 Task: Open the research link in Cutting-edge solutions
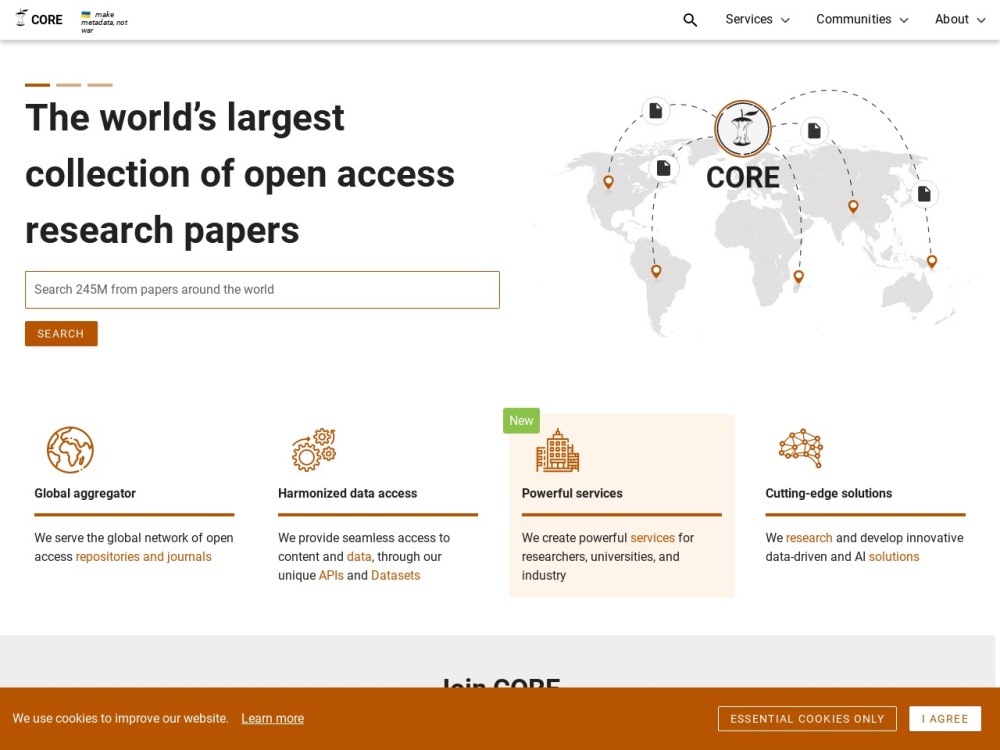coord(809,538)
